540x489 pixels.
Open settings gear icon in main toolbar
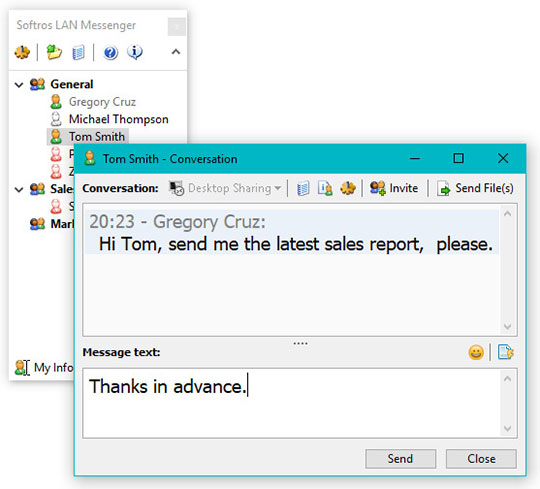click(x=22, y=53)
